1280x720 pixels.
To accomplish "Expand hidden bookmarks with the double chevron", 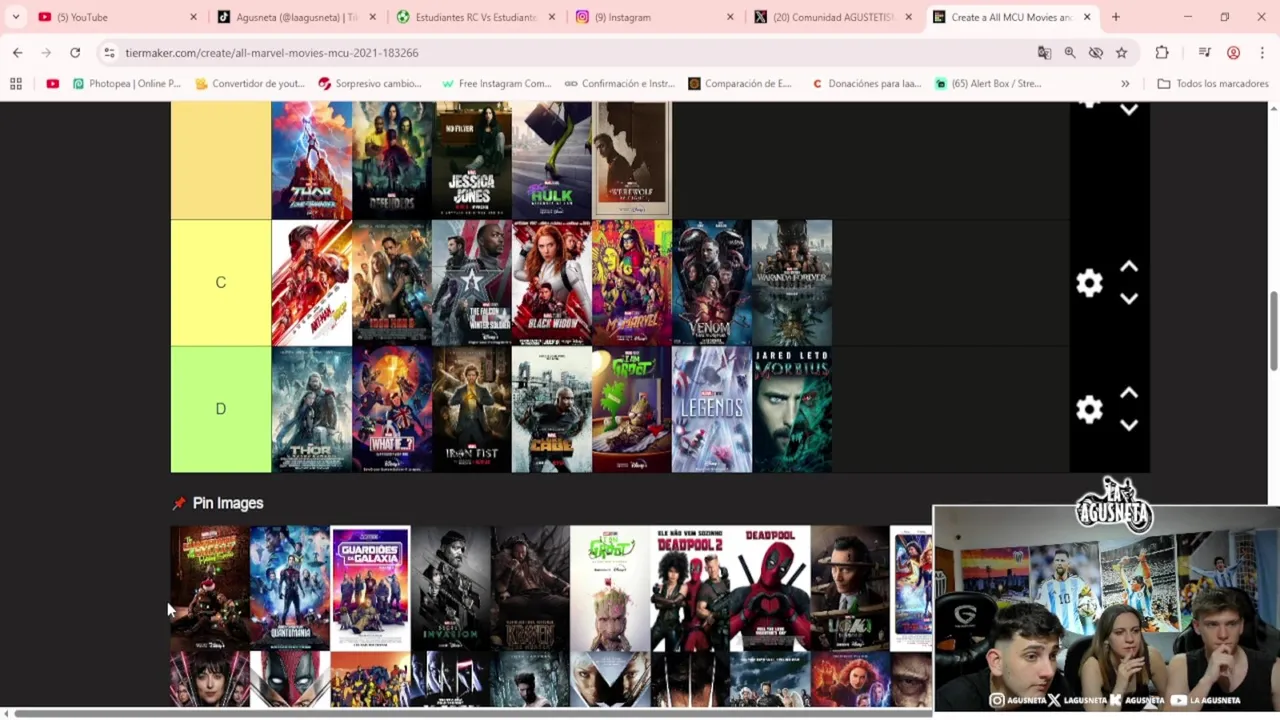I will (x=1125, y=84).
